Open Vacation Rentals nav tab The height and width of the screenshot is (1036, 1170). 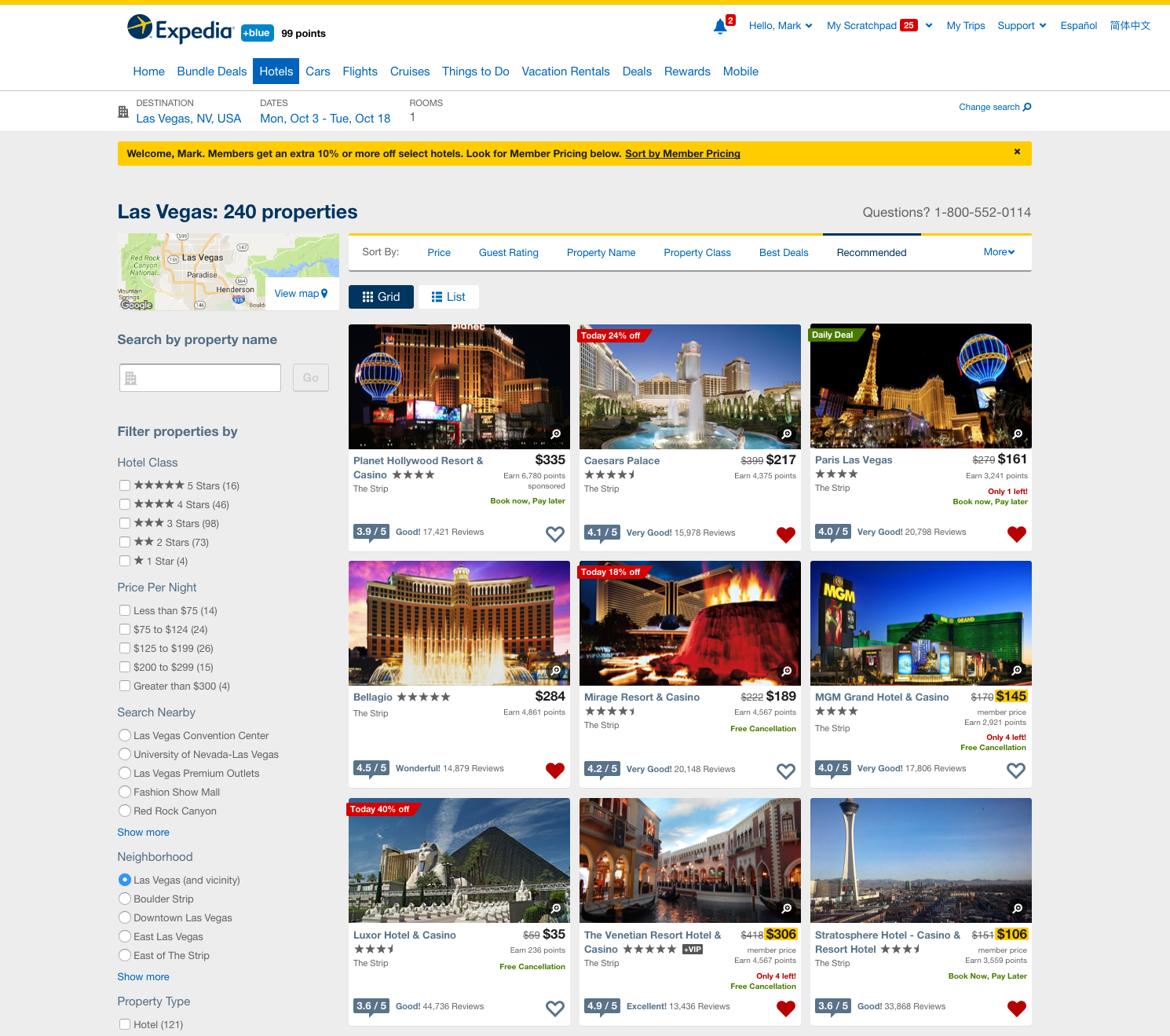coord(565,71)
